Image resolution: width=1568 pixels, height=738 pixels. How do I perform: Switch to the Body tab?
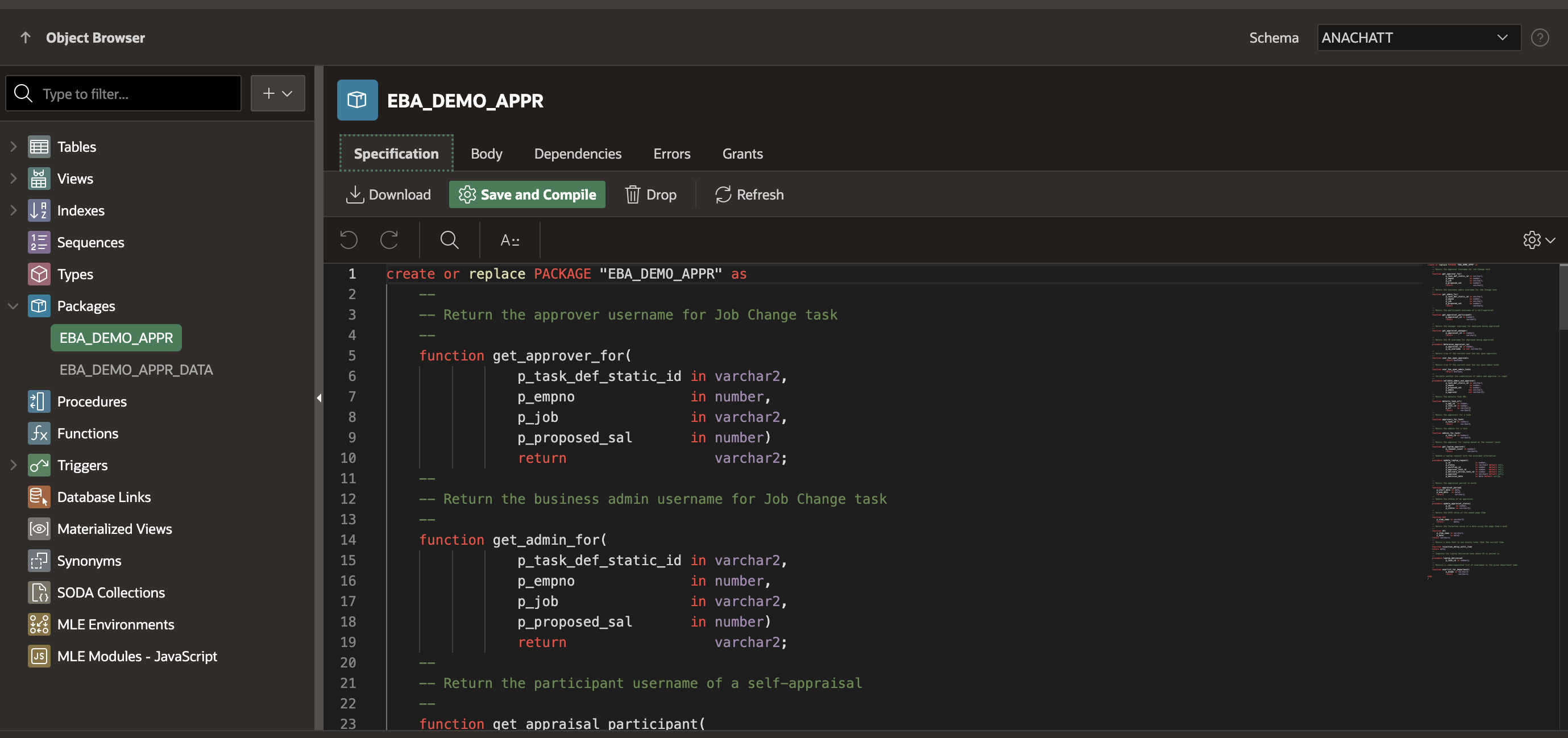coord(486,154)
